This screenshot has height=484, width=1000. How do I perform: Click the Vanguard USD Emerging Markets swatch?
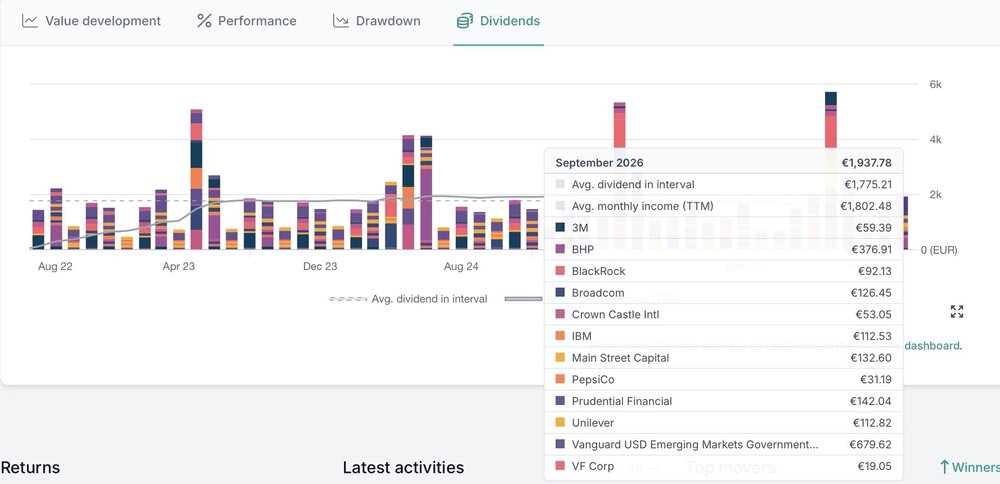point(561,444)
